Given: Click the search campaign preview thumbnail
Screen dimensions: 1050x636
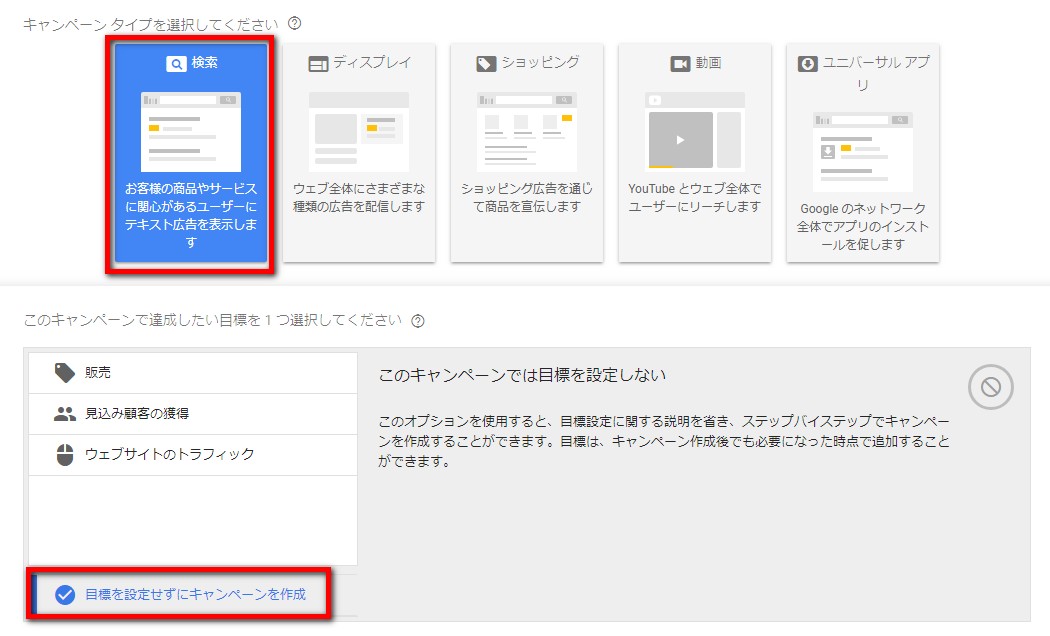Looking at the screenshot, I should click(x=191, y=131).
